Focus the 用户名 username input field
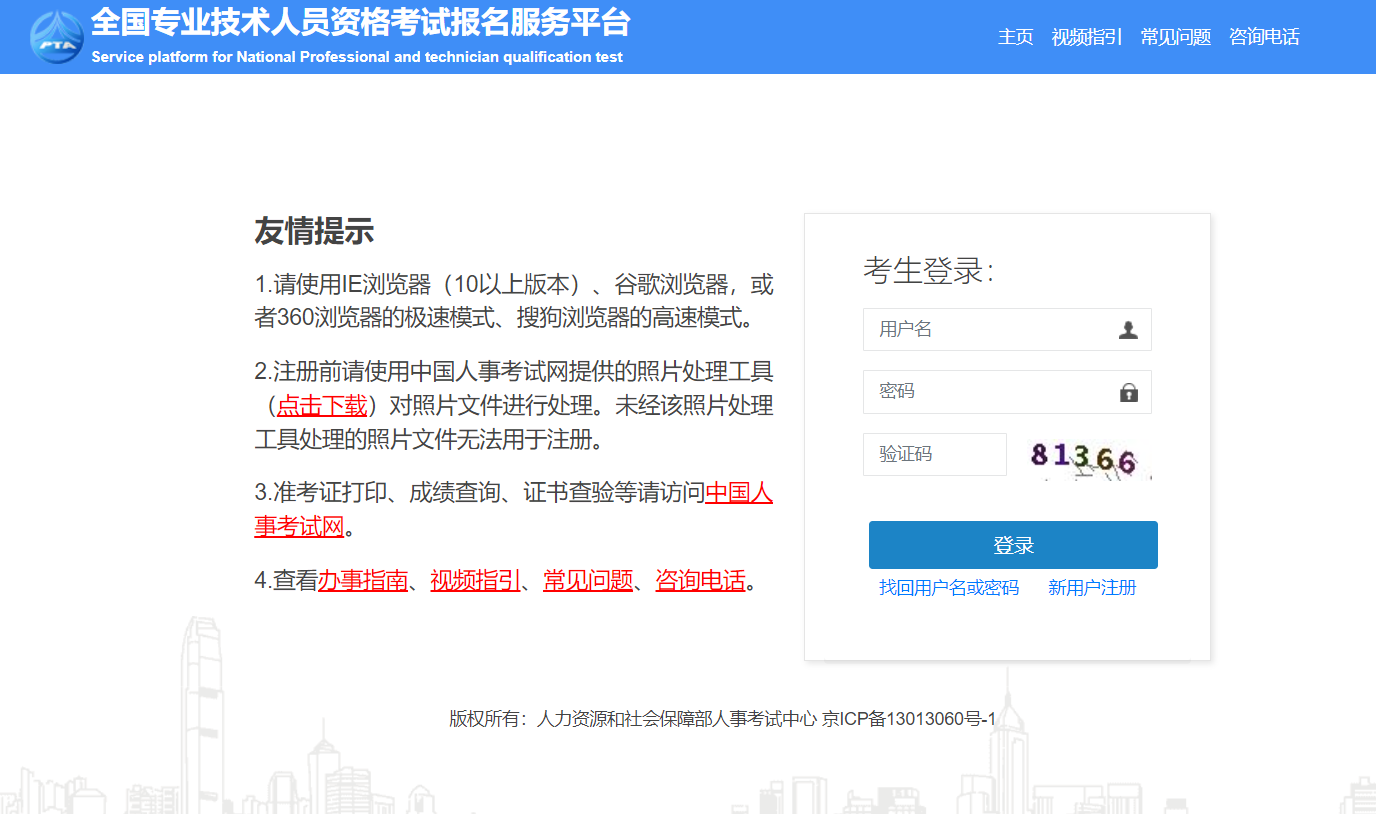Viewport: 1376px width, 814px height. [x=1007, y=330]
